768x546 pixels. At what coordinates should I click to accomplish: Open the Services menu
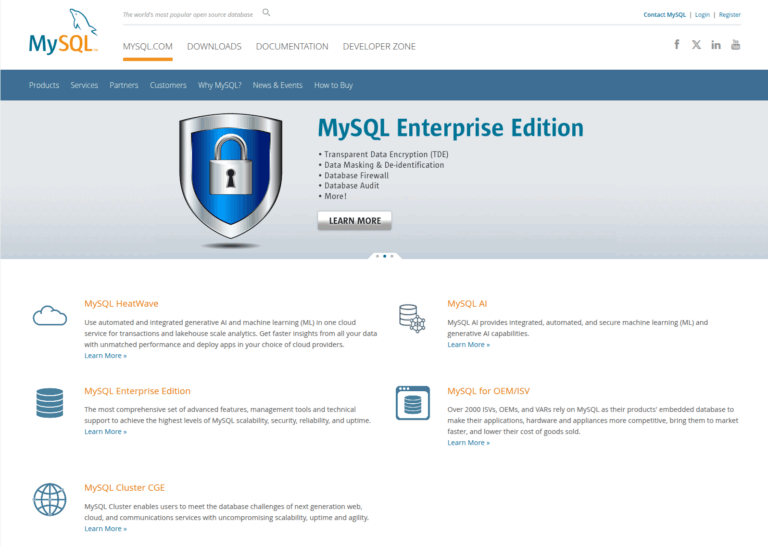coord(84,85)
